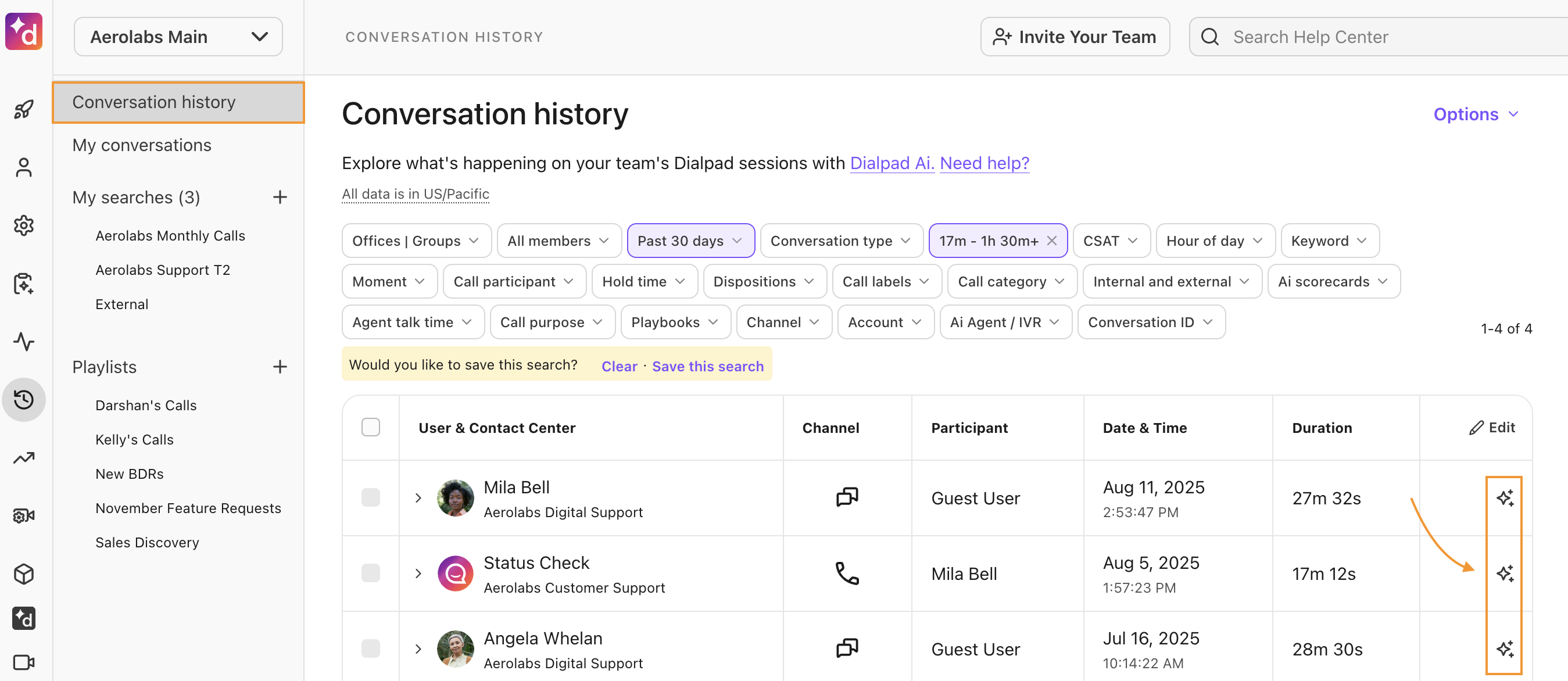Viewport: 1568px width, 681px height.
Task: Open the Options dropdown menu
Action: tap(1476, 114)
